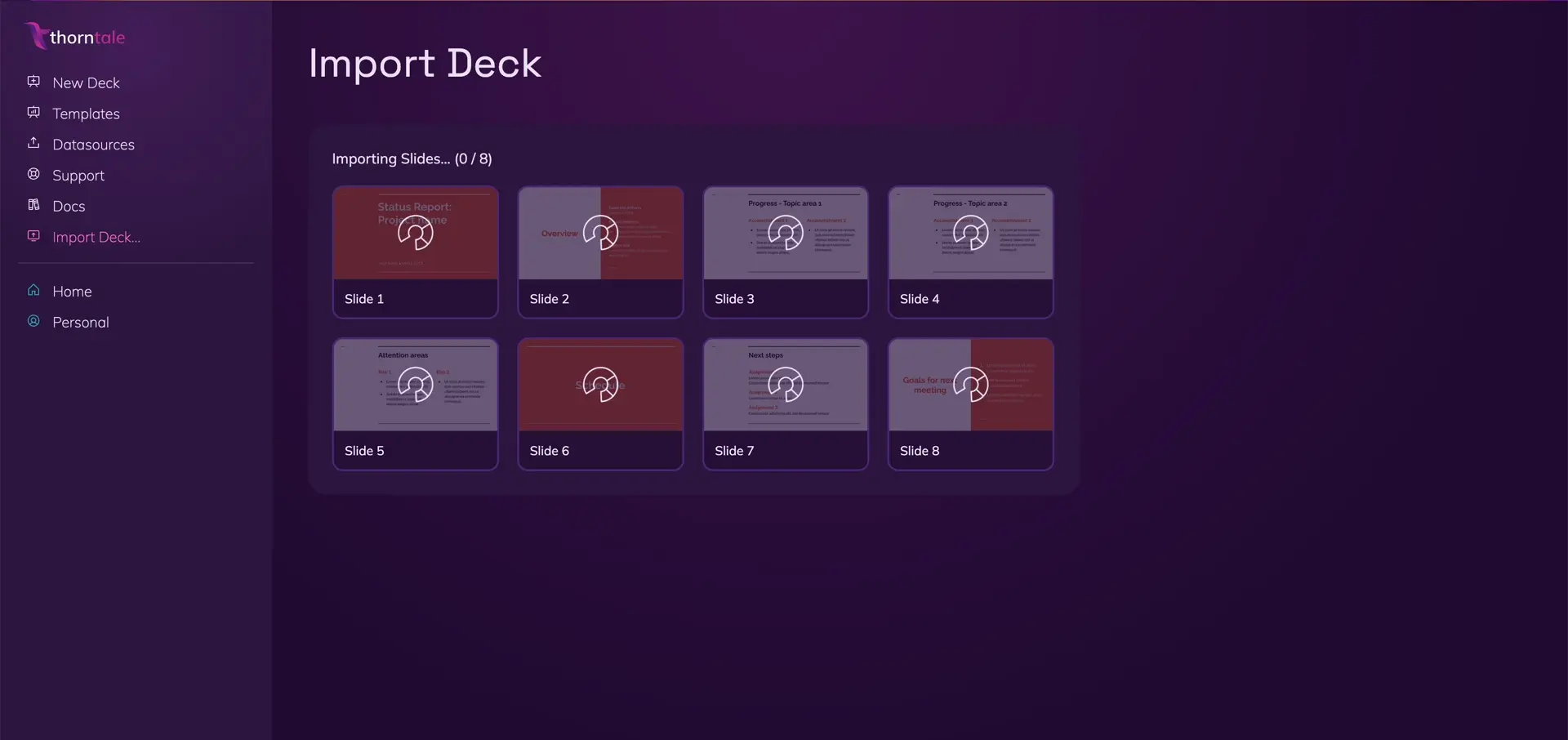Click the Importing Slides... (0 / 8) status text
Image resolution: width=1568 pixels, height=740 pixels.
tap(412, 159)
